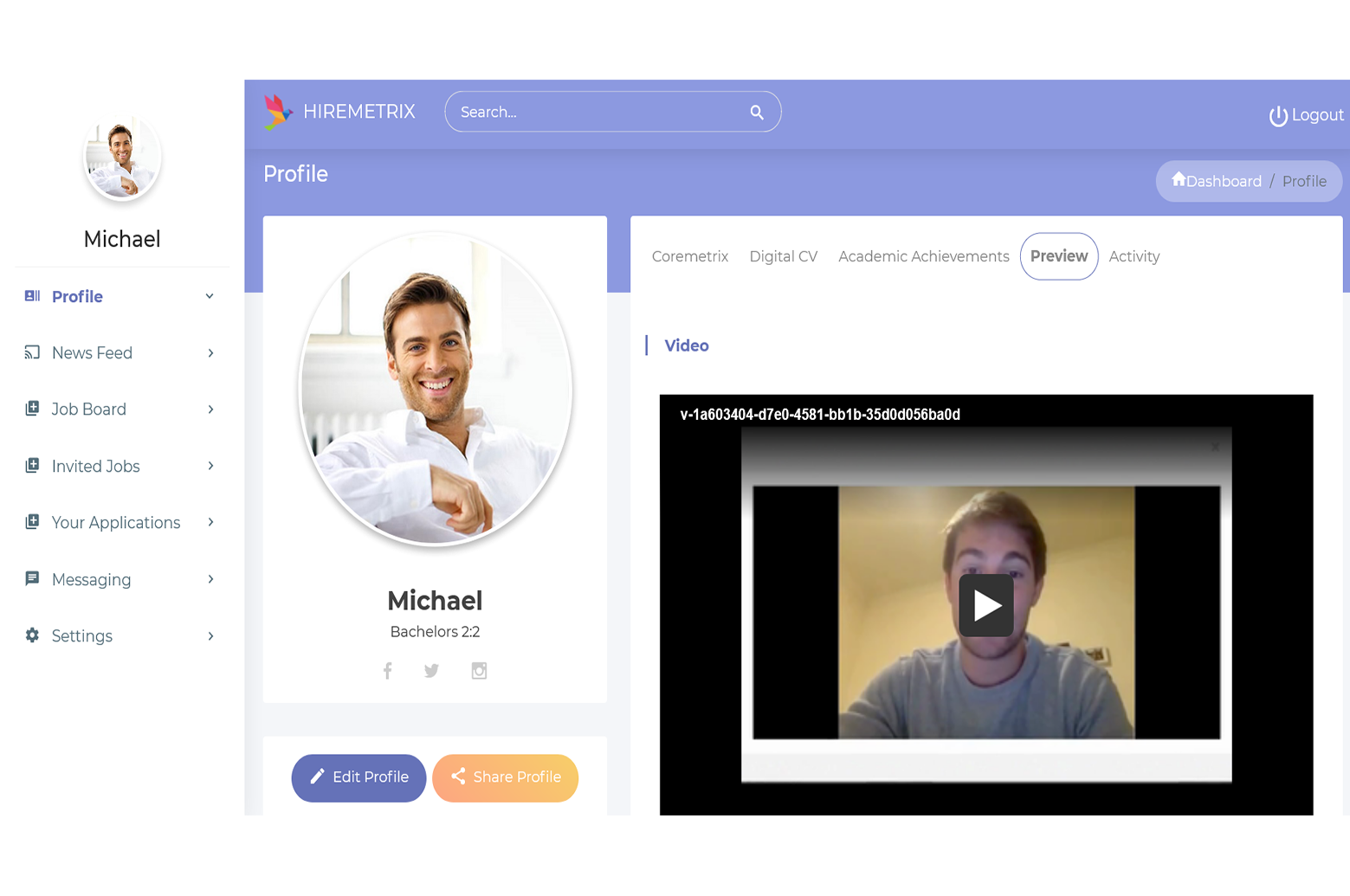The image size is (1350, 896).
Task: Click the Video section heading
Action: pyautogui.click(x=687, y=345)
